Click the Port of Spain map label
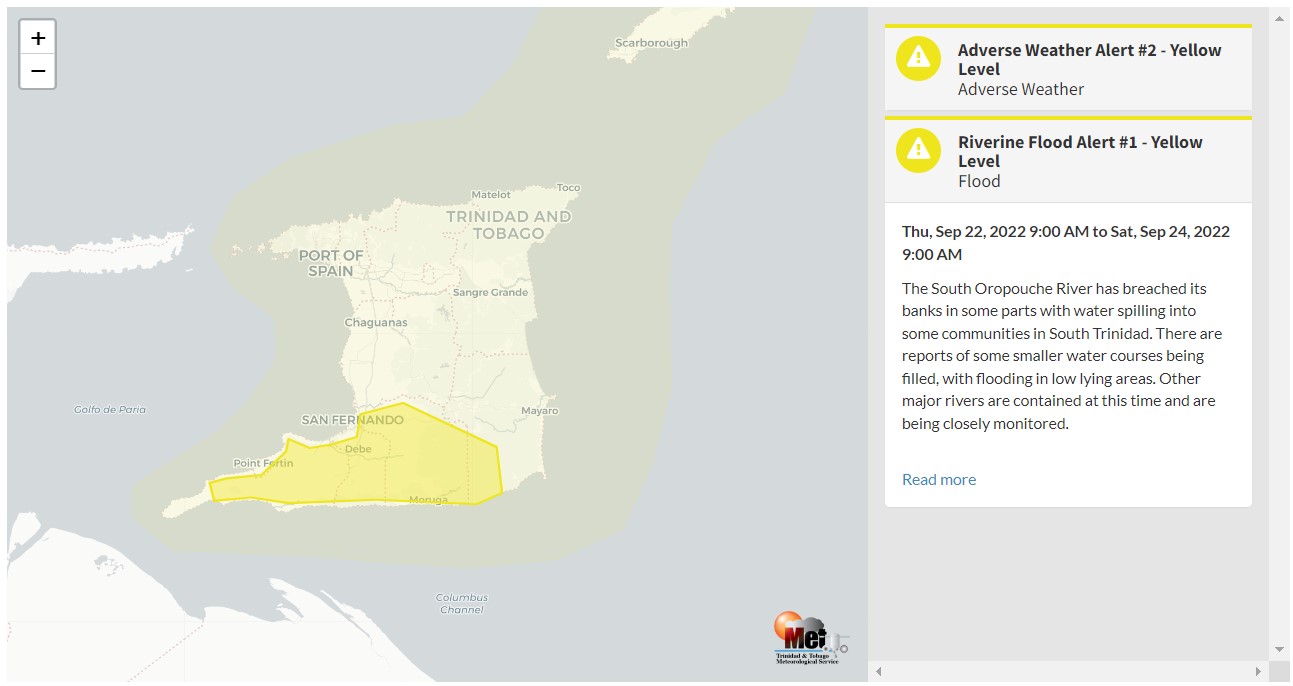 coord(331,263)
